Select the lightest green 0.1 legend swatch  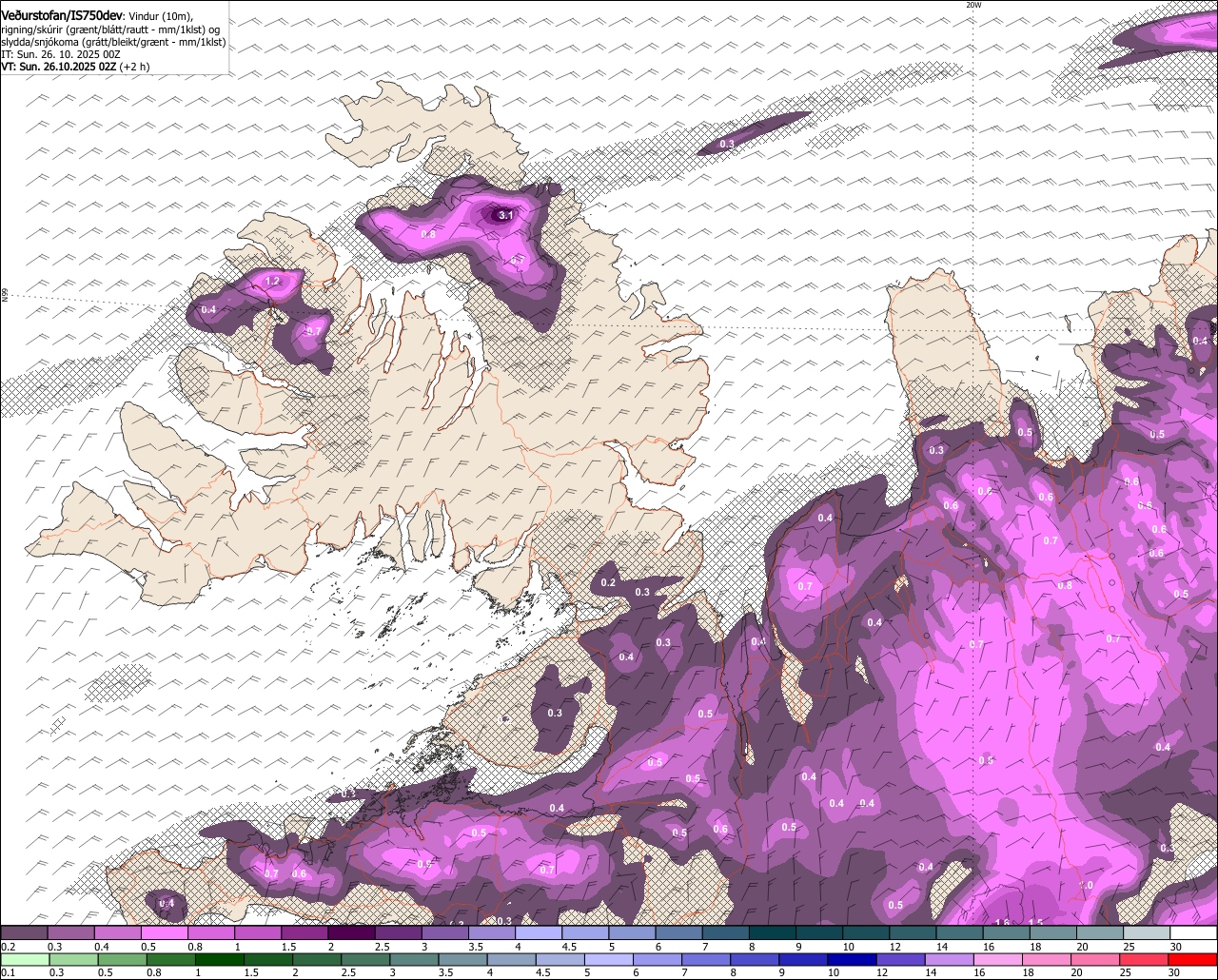click(24, 959)
